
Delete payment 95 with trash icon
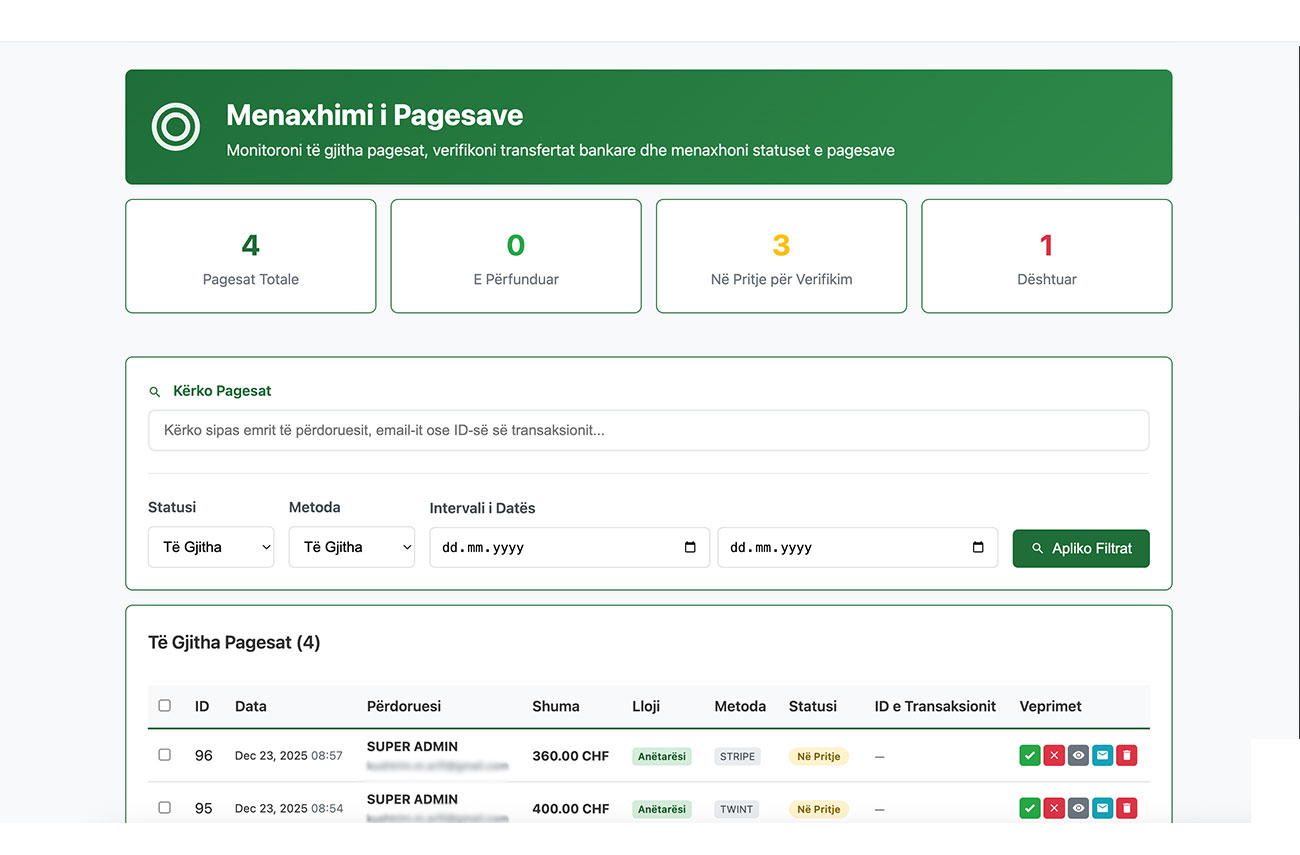pos(1127,808)
